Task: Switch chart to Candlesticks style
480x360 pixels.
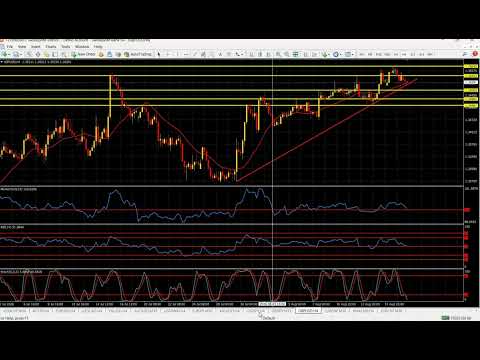Action: (x=260, y=54)
